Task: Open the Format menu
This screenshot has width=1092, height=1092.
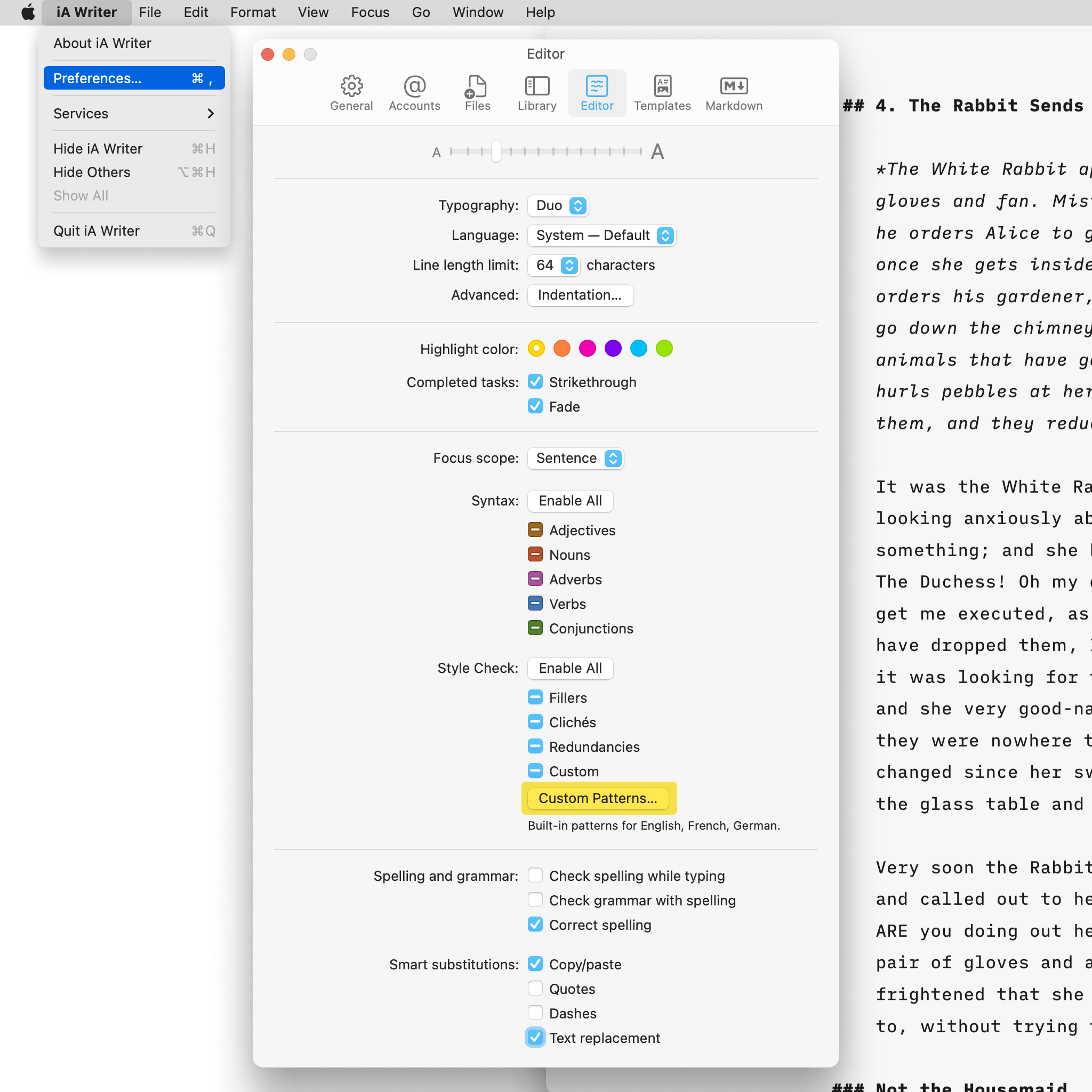Action: [x=253, y=12]
